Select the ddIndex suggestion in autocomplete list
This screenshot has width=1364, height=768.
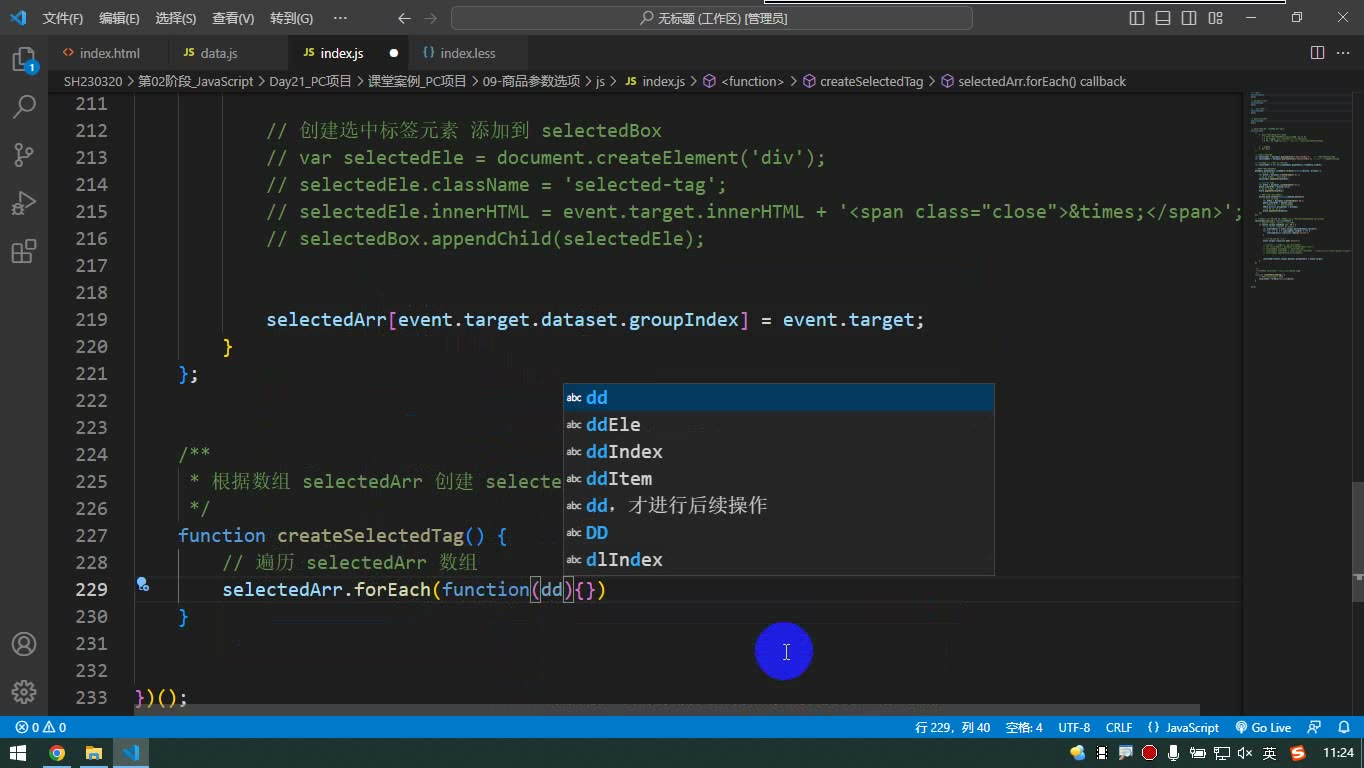[778, 451]
